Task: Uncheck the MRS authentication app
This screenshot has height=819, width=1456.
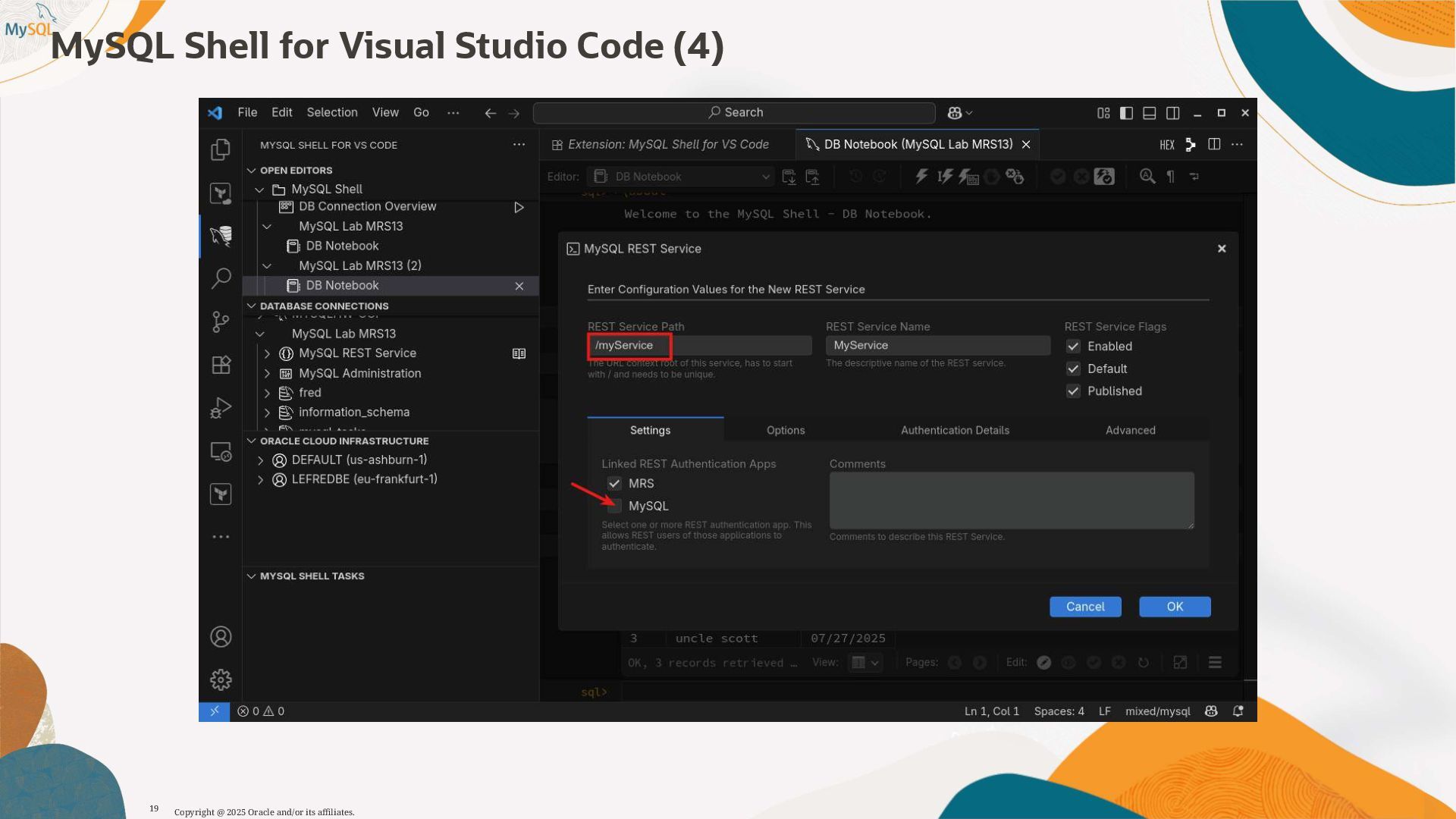Action: tap(614, 484)
